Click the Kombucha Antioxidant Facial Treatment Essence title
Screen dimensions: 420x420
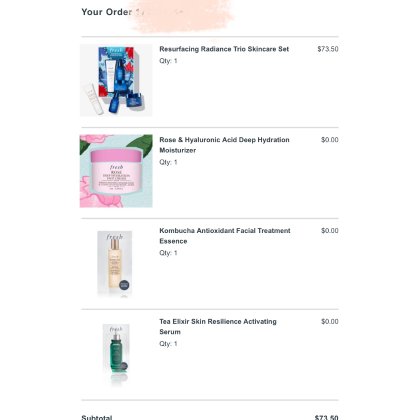(x=225, y=236)
